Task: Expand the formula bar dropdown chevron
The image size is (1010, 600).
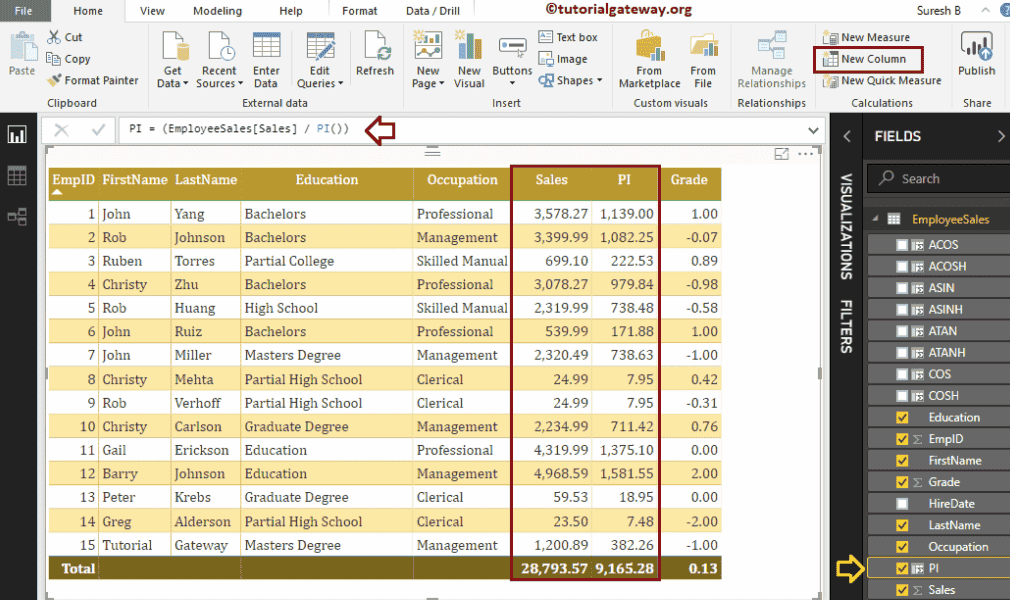Action: pos(813,130)
